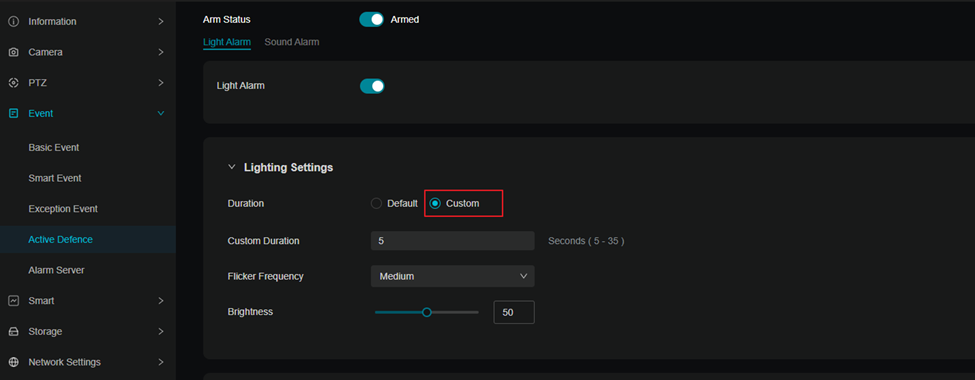Click the Storage sidebar icon
The width and height of the screenshot is (975, 380).
point(13,331)
